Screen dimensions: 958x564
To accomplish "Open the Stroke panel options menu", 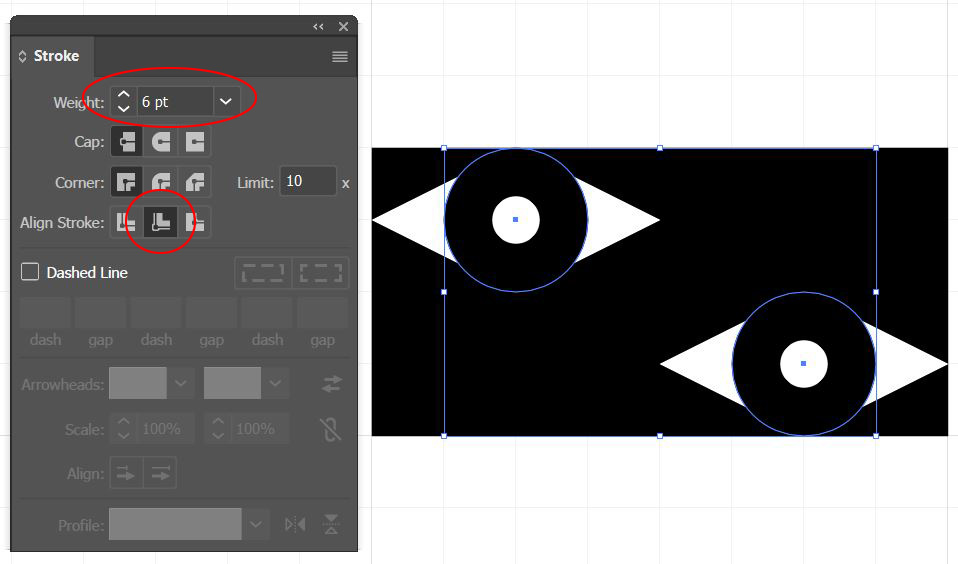I will pos(340,57).
